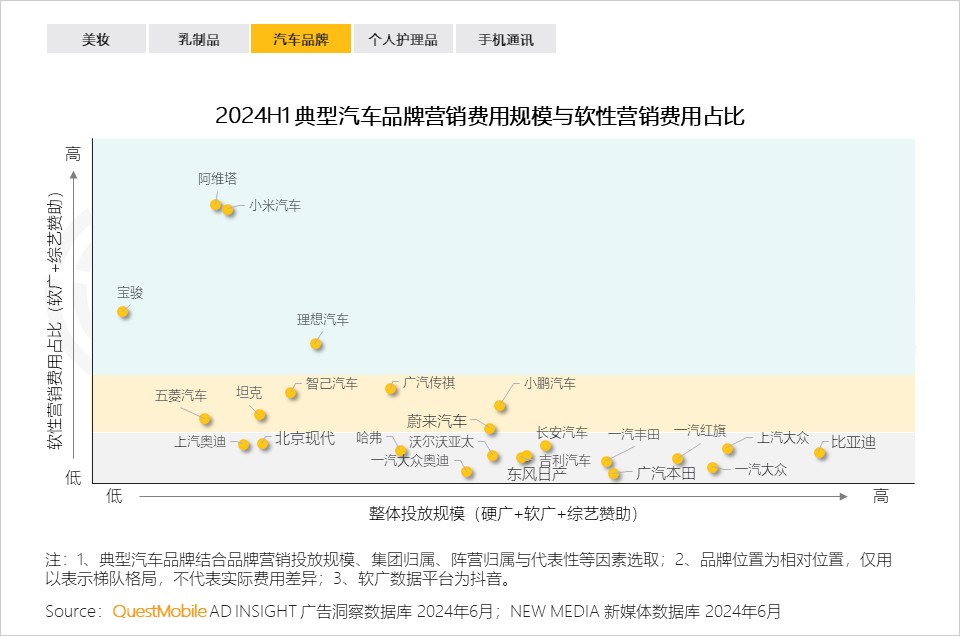This screenshot has width=960, height=636.
Task: Click the 上汽奥迪 data point
Action: (x=244, y=444)
